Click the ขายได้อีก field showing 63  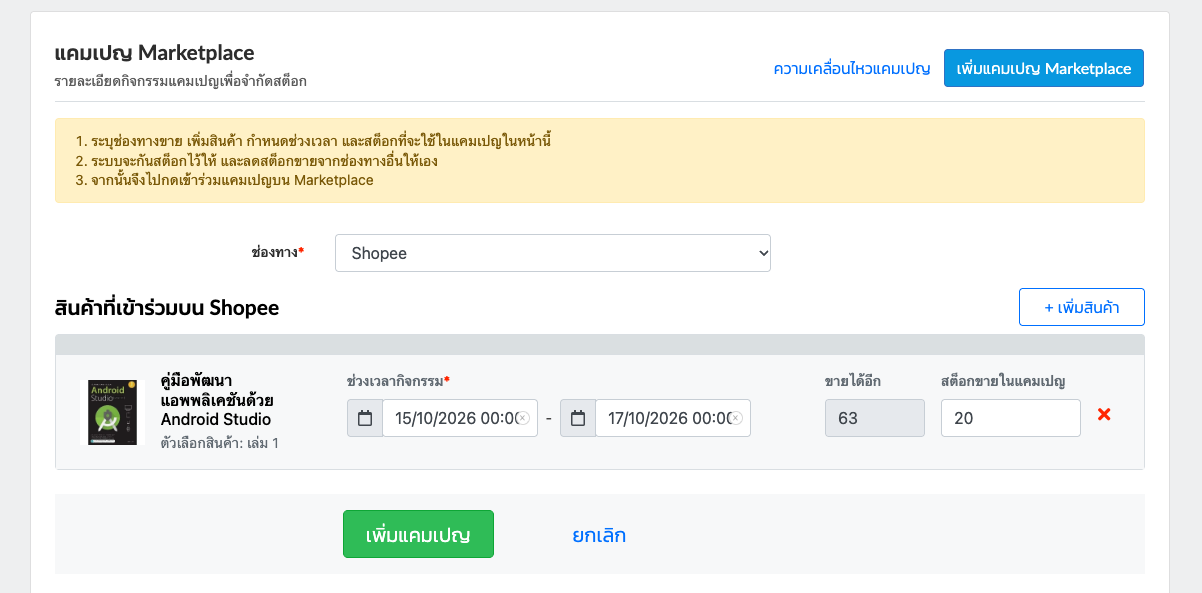pyautogui.click(x=875, y=418)
